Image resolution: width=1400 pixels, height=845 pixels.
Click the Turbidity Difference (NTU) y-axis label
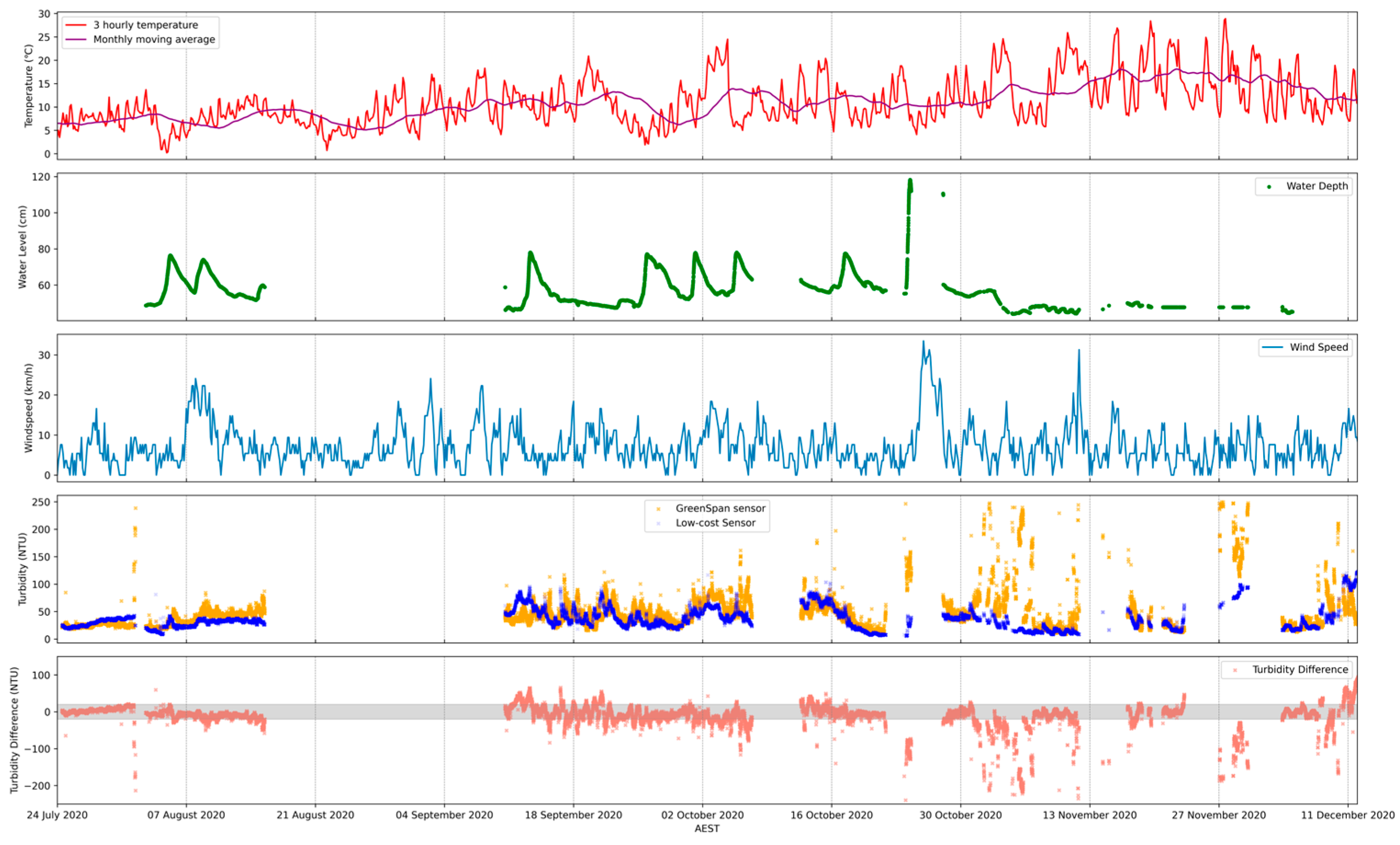point(14,730)
